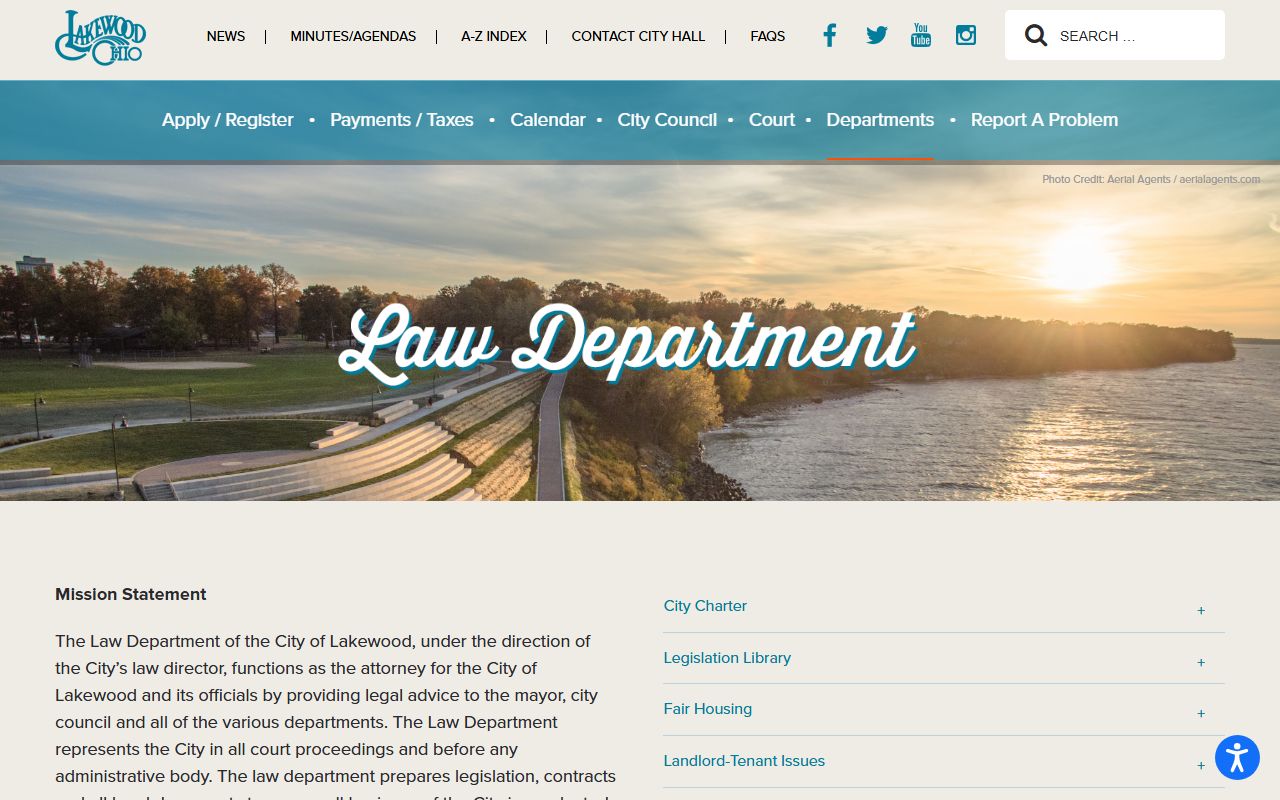This screenshot has width=1280, height=800.
Task: Click the Mission Statement heading
Action: click(131, 594)
